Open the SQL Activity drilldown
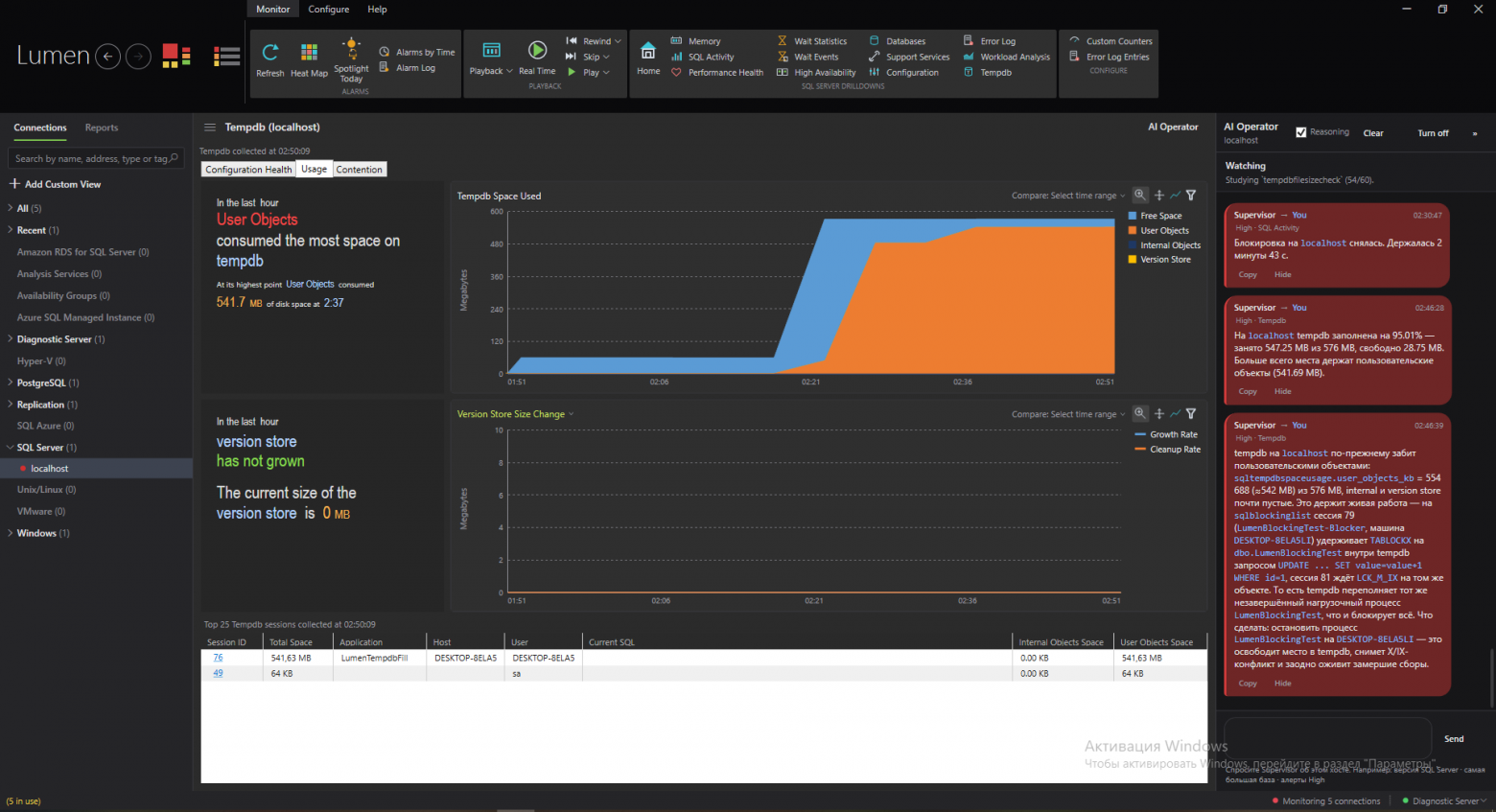 pyautogui.click(x=702, y=57)
